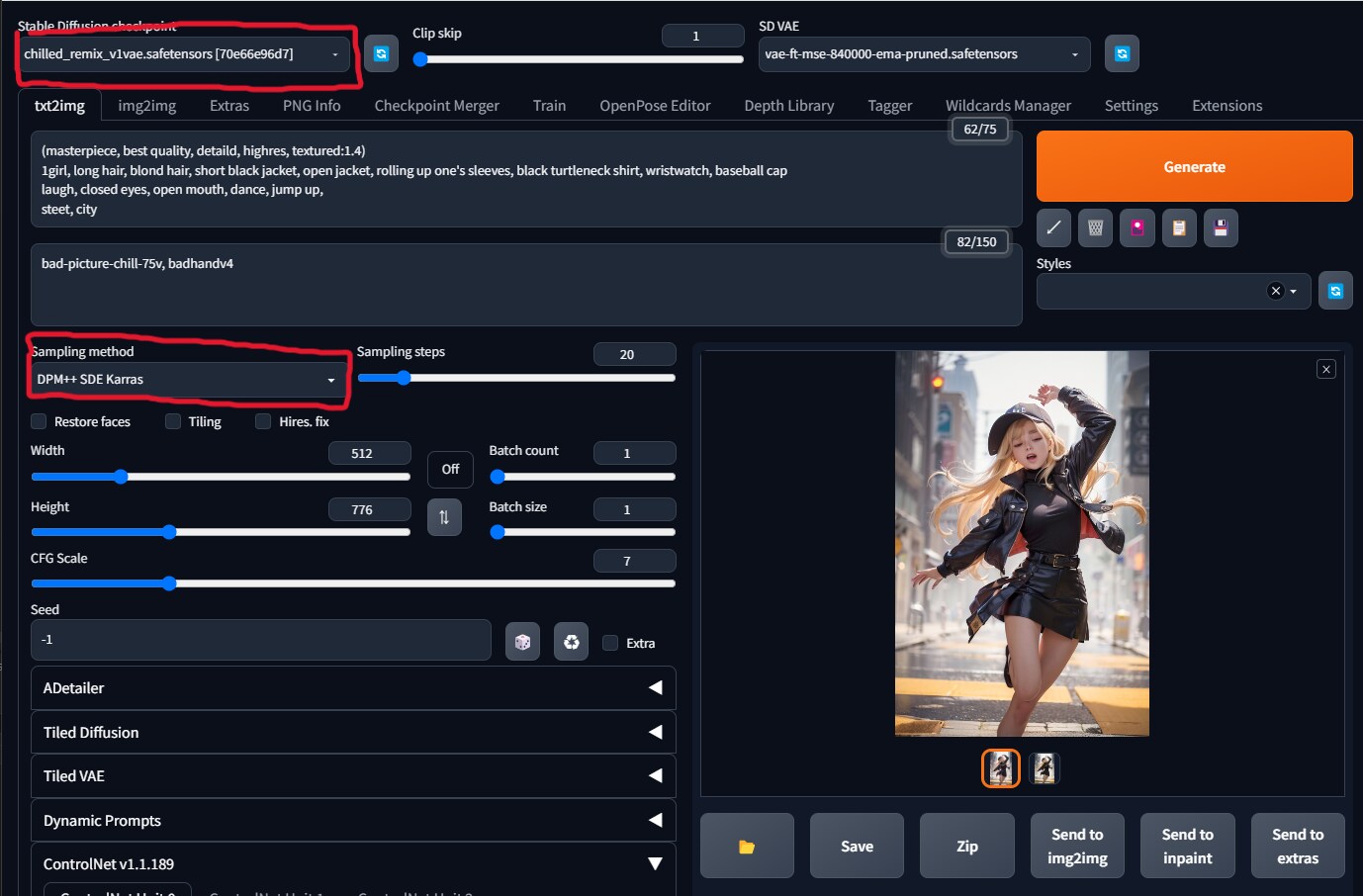Check the Extra seed checkbox
The width and height of the screenshot is (1363, 896).
click(x=610, y=643)
